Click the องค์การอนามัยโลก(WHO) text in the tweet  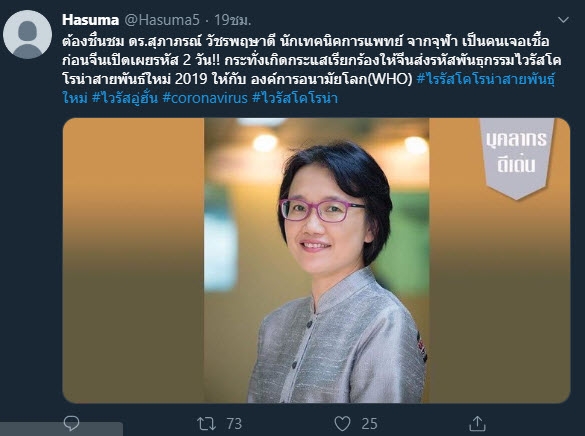point(331,79)
